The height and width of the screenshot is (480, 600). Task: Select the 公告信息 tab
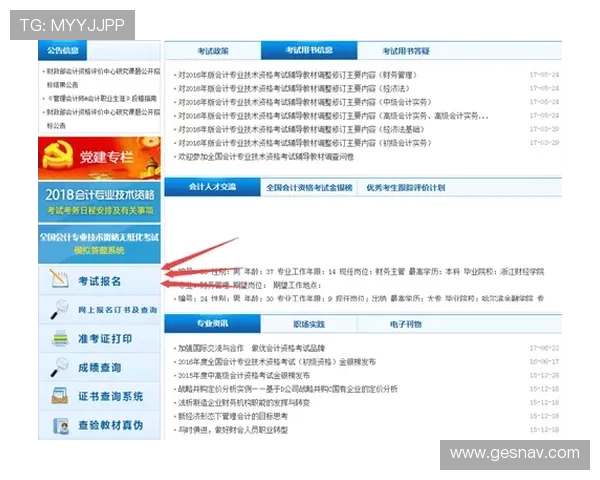pyautogui.click(x=62, y=50)
